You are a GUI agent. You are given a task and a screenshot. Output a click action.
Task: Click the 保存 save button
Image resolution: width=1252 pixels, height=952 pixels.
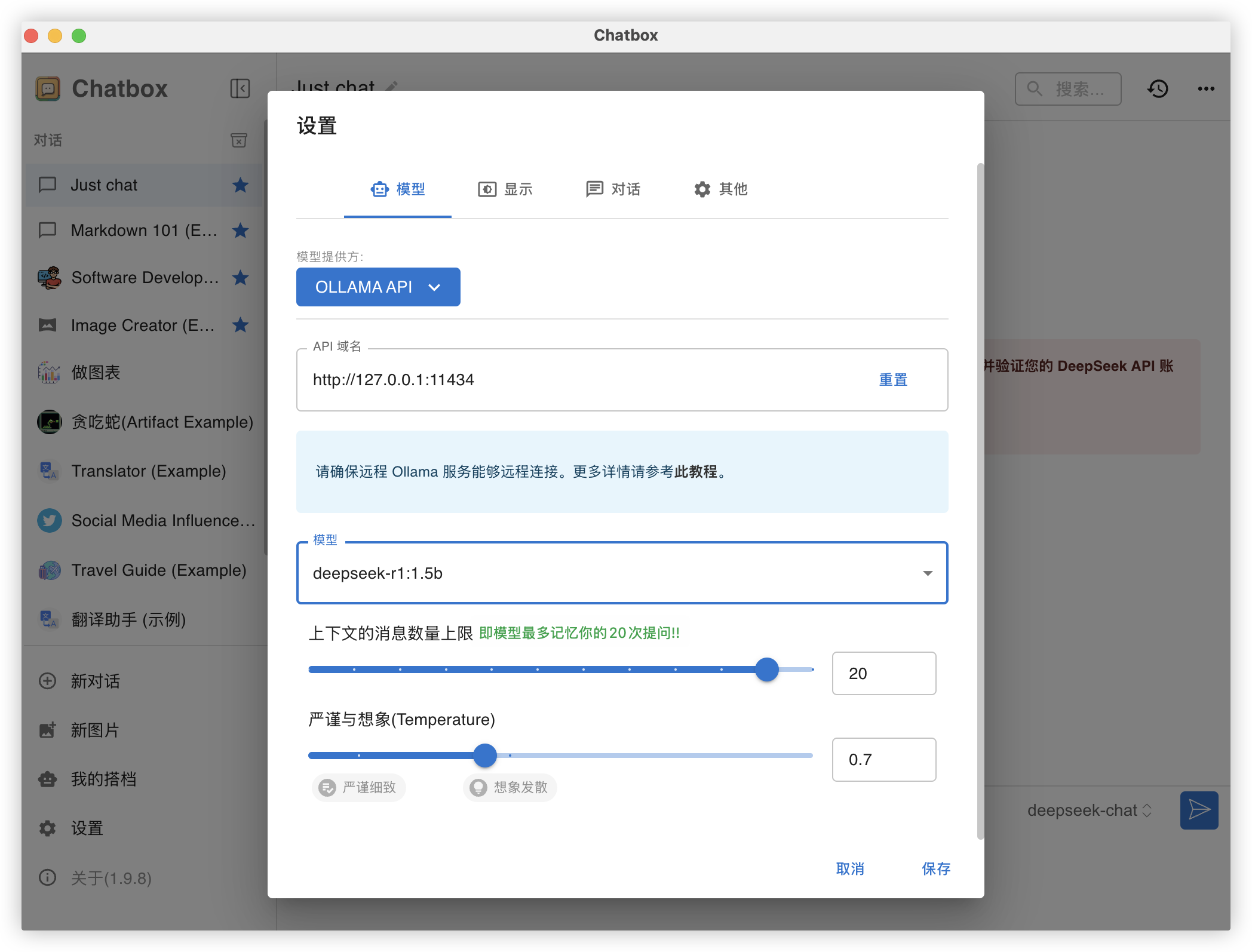tap(935, 868)
